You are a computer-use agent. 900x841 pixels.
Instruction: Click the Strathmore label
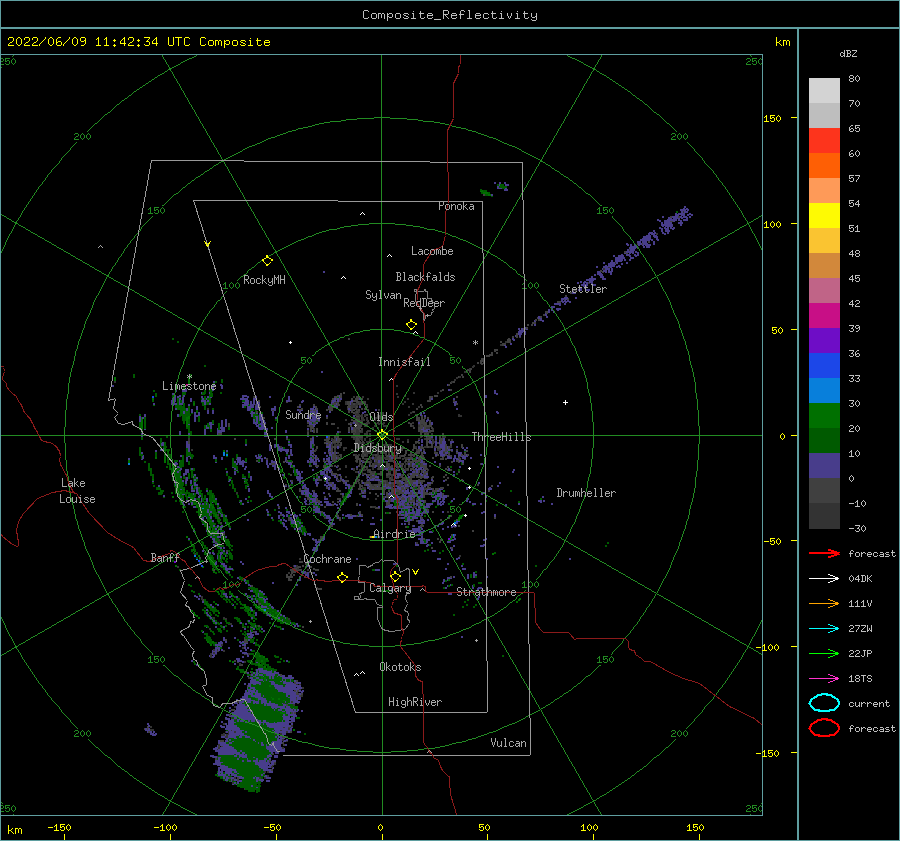click(486, 592)
